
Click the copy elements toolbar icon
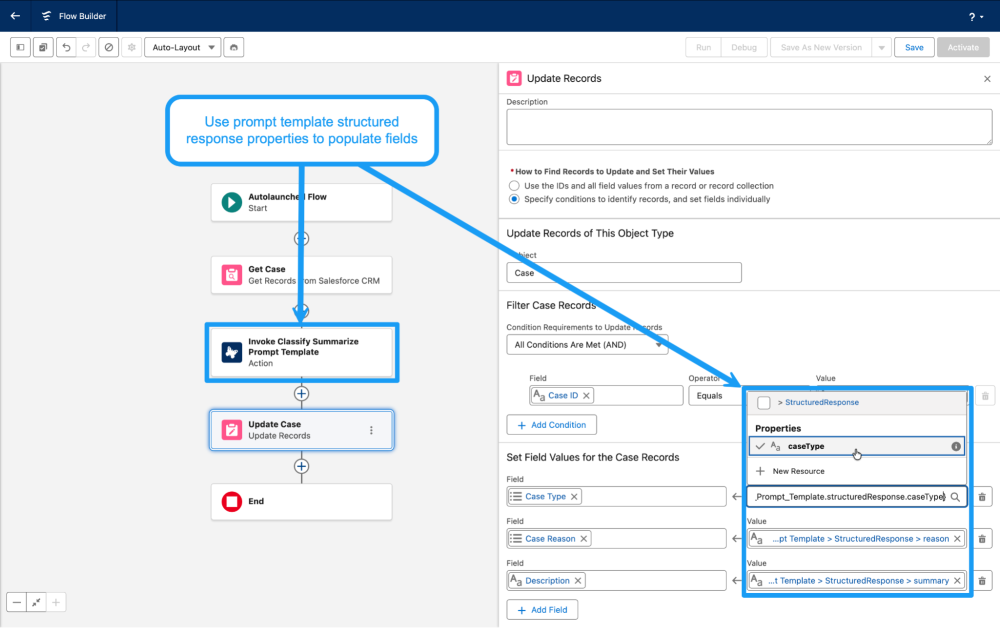pos(41,47)
